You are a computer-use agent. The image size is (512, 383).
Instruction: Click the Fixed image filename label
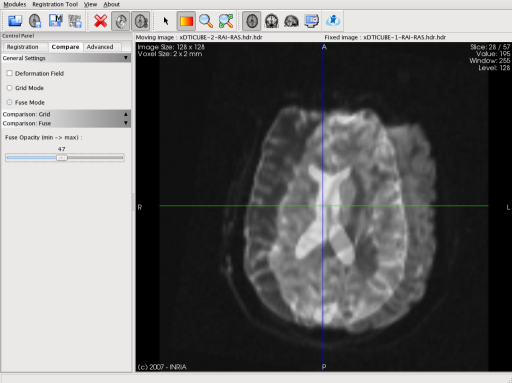pos(385,37)
